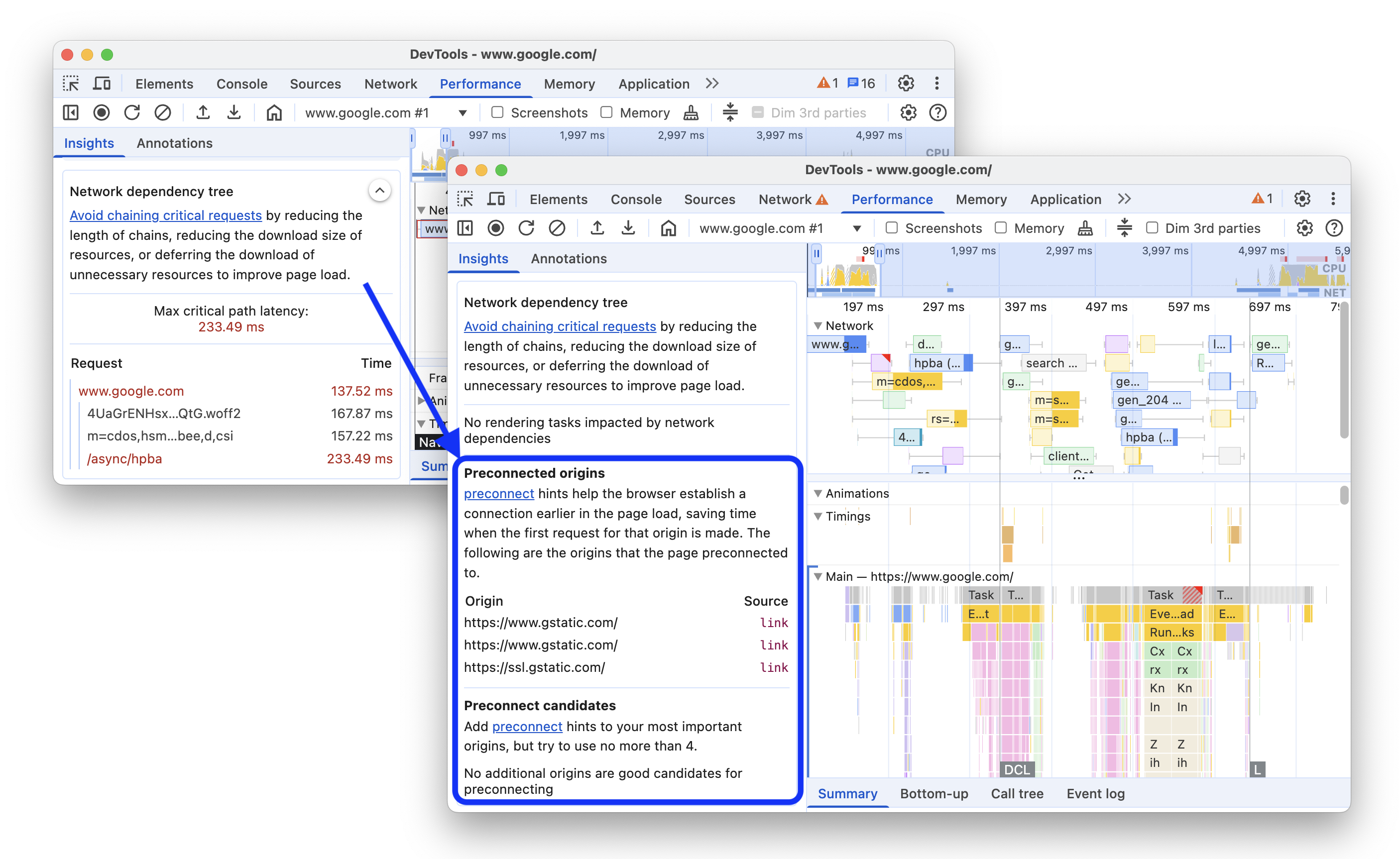Open the Memory panel

tap(981, 199)
